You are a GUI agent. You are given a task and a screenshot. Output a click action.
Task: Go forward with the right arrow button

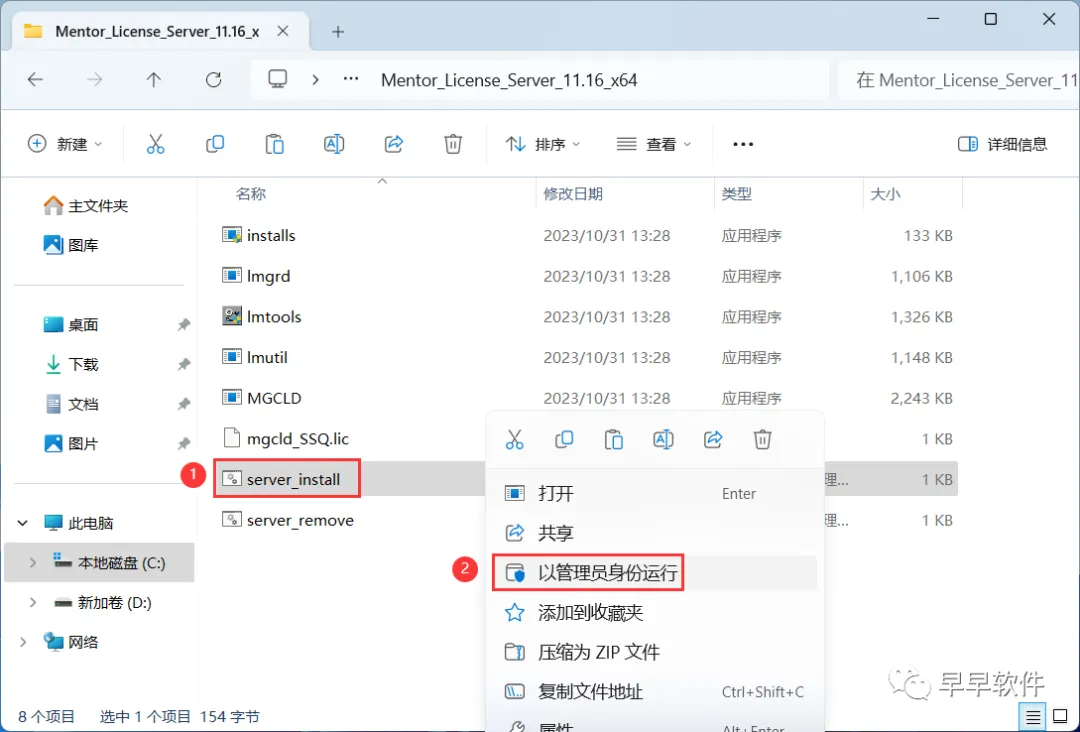(x=94, y=80)
